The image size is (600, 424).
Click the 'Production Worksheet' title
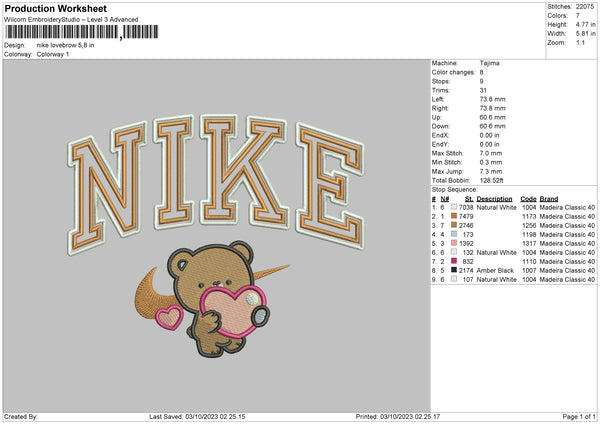pyautogui.click(x=55, y=8)
